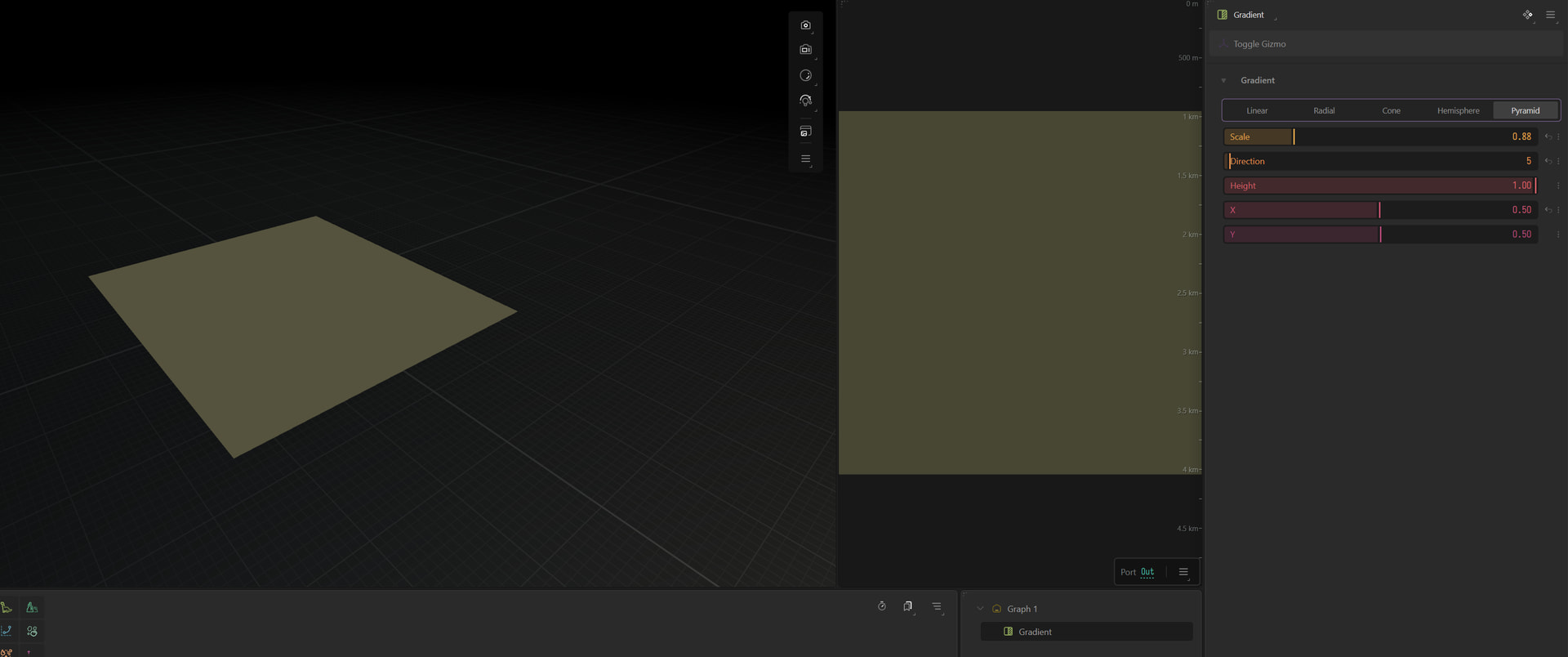Select the Linear gradient type

pyautogui.click(x=1257, y=110)
